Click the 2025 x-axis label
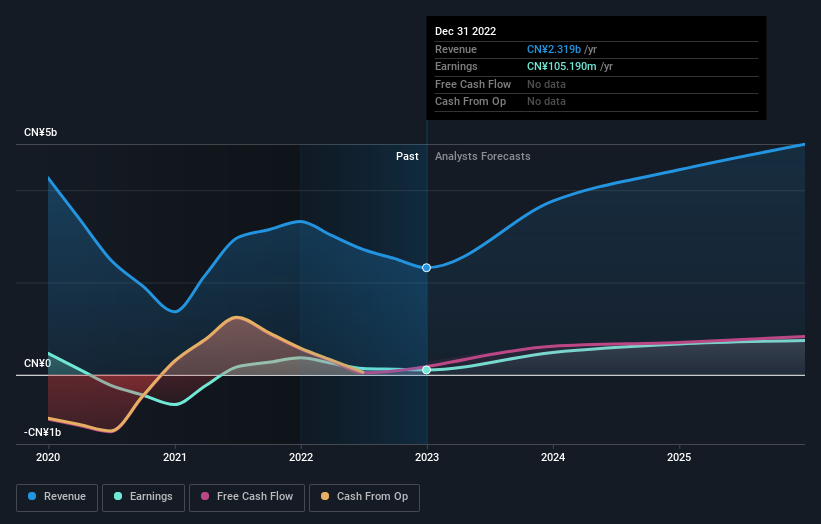The height and width of the screenshot is (524, 821). click(x=679, y=458)
